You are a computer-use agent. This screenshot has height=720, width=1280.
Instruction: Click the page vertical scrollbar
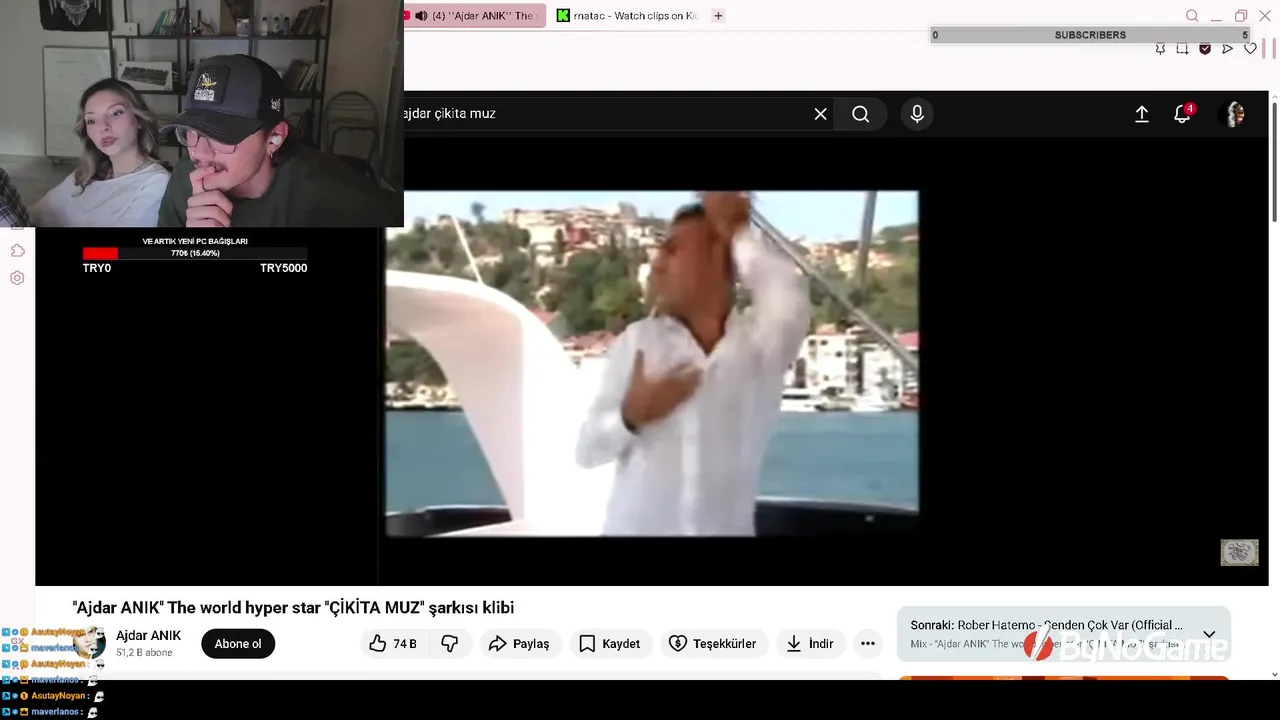coord(1274,160)
